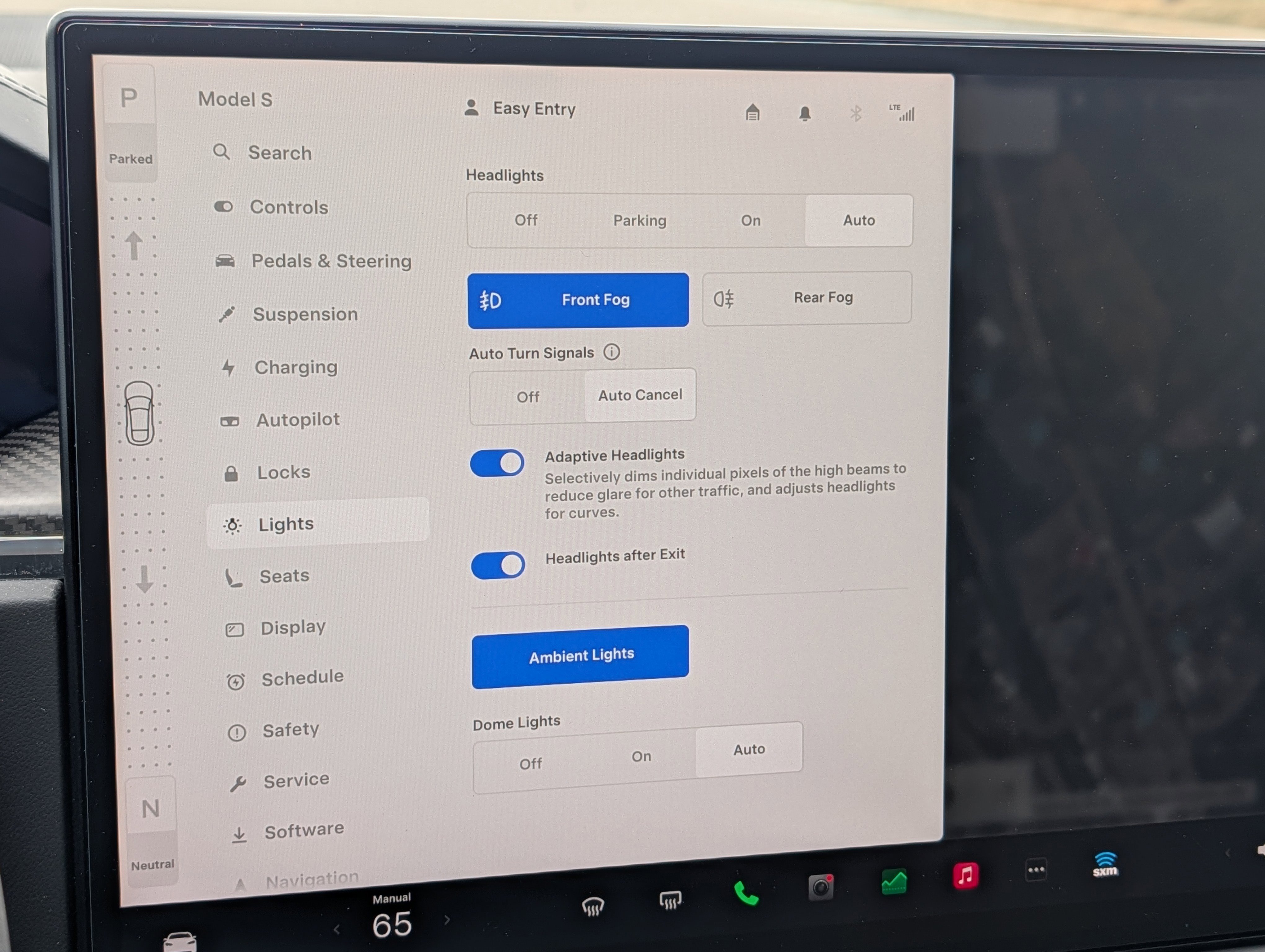Open the red music app
The height and width of the screenshot is (952, 1265).
(x=965, y=875)
